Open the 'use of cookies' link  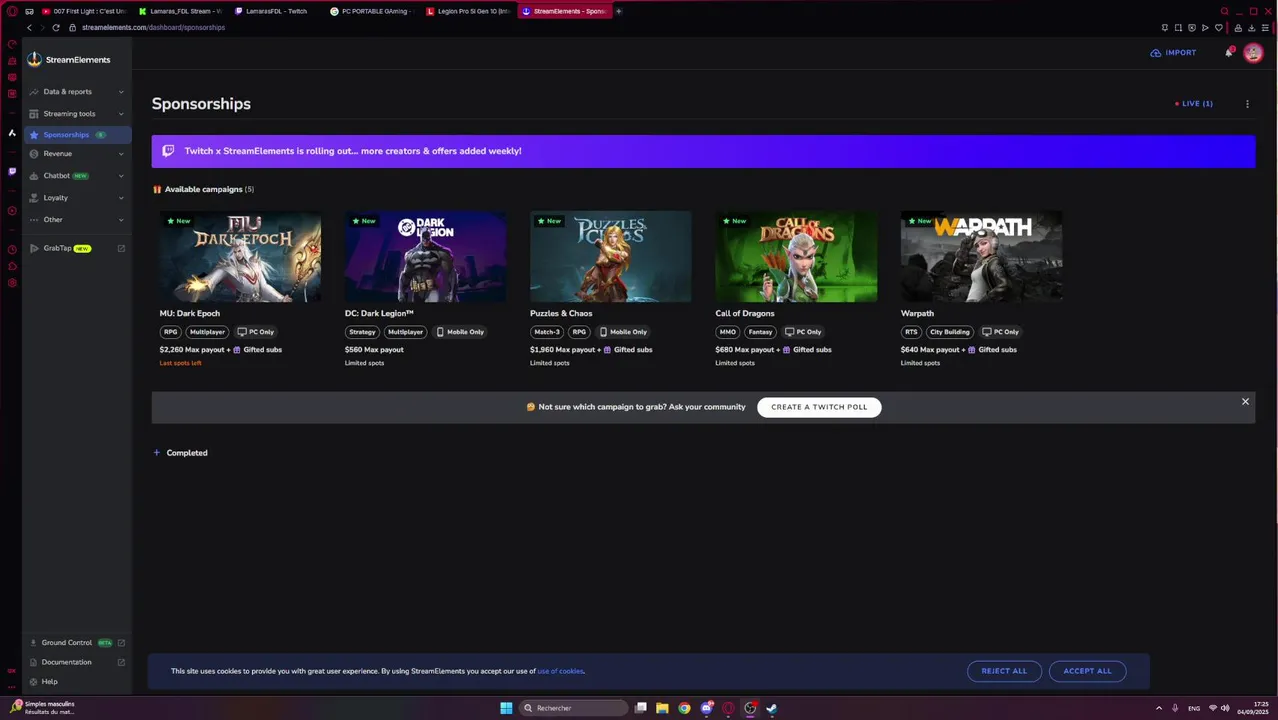point(560,671)
